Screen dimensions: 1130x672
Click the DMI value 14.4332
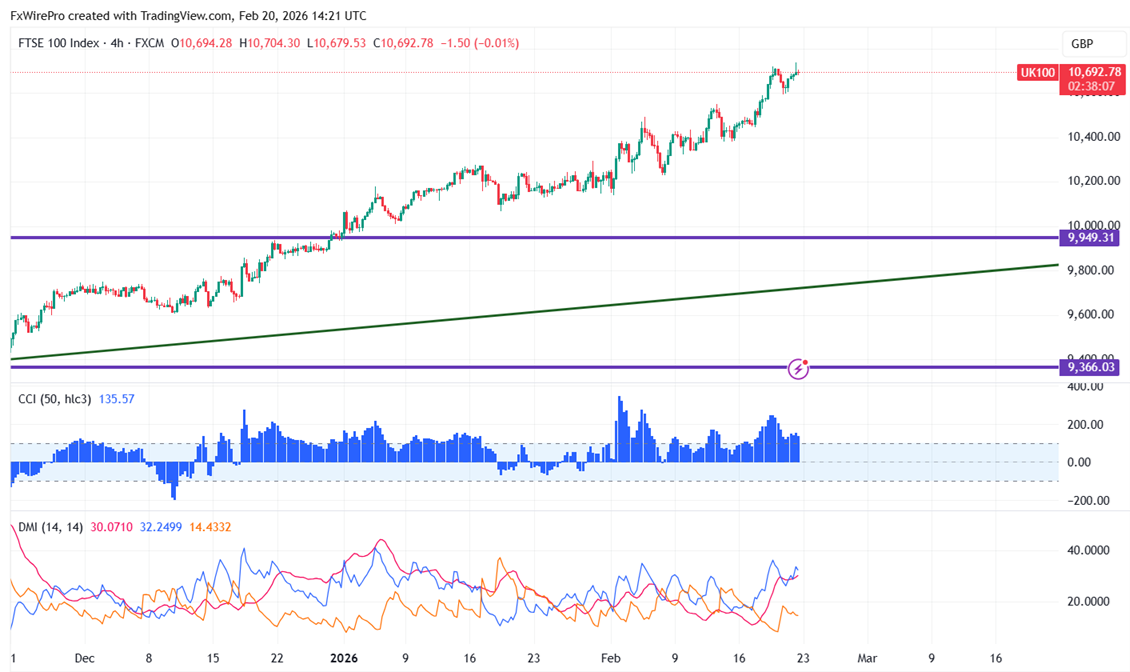click(x=210, y=527)
